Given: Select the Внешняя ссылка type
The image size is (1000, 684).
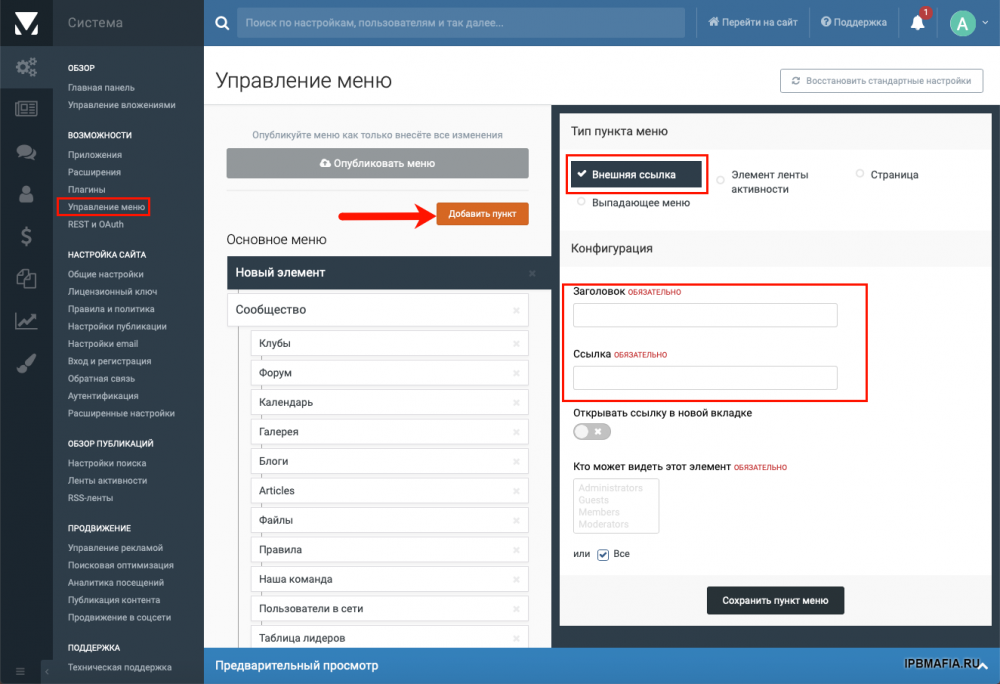Looking at the screenshot, I should (x=636, y=174).
